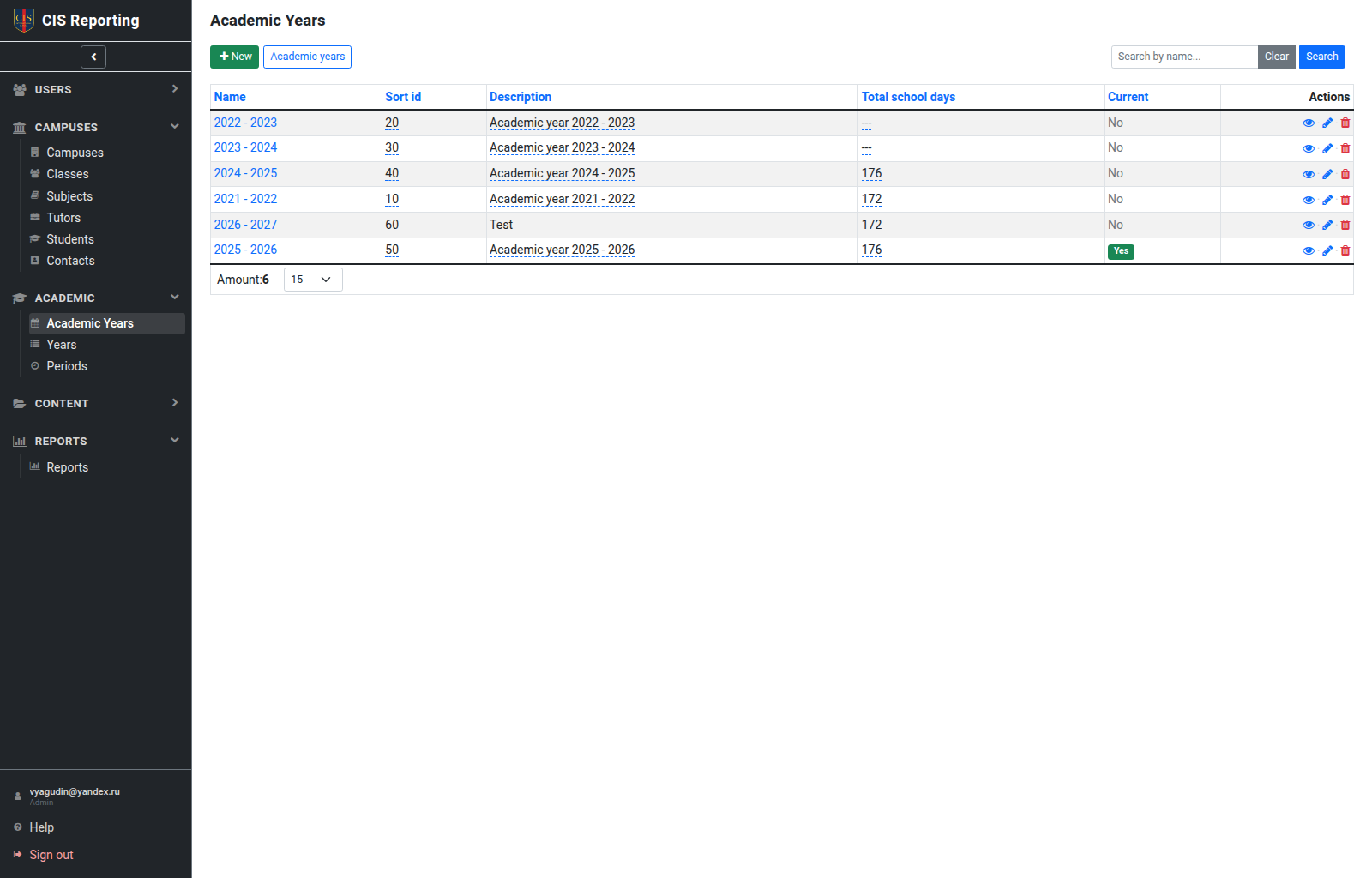1372x878 pixels.
Task: Edit the 2022 - 2023 row with pencil icon
Action: coord(1327,123)
